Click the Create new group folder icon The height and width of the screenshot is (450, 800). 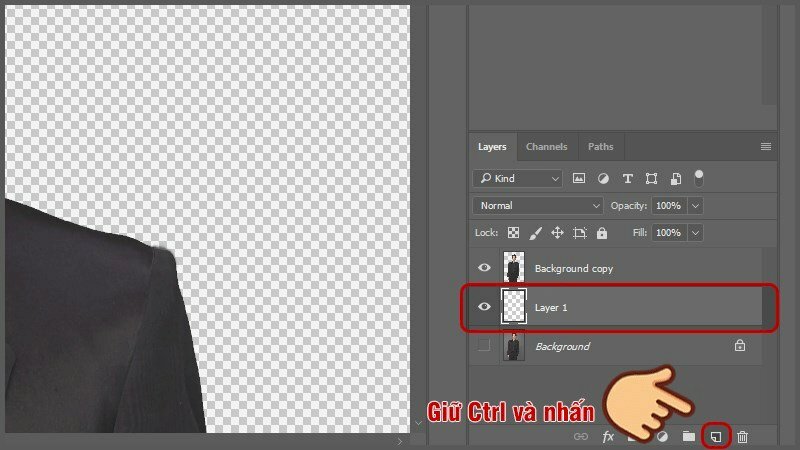[688, 436]
